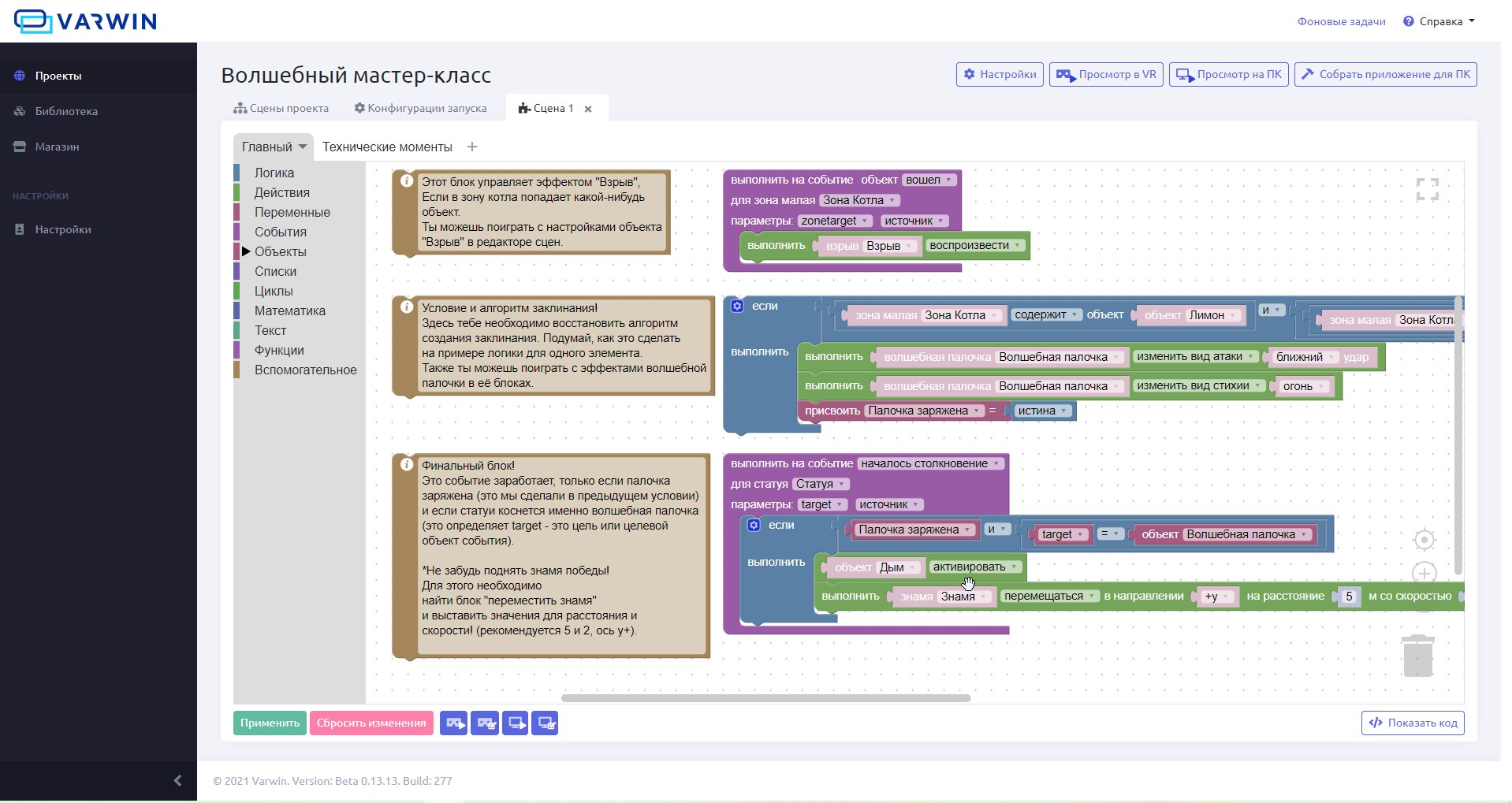This screenshot has height=803, width=1512.
Task: Click the trash can icon
Action: click(1418, 656)
